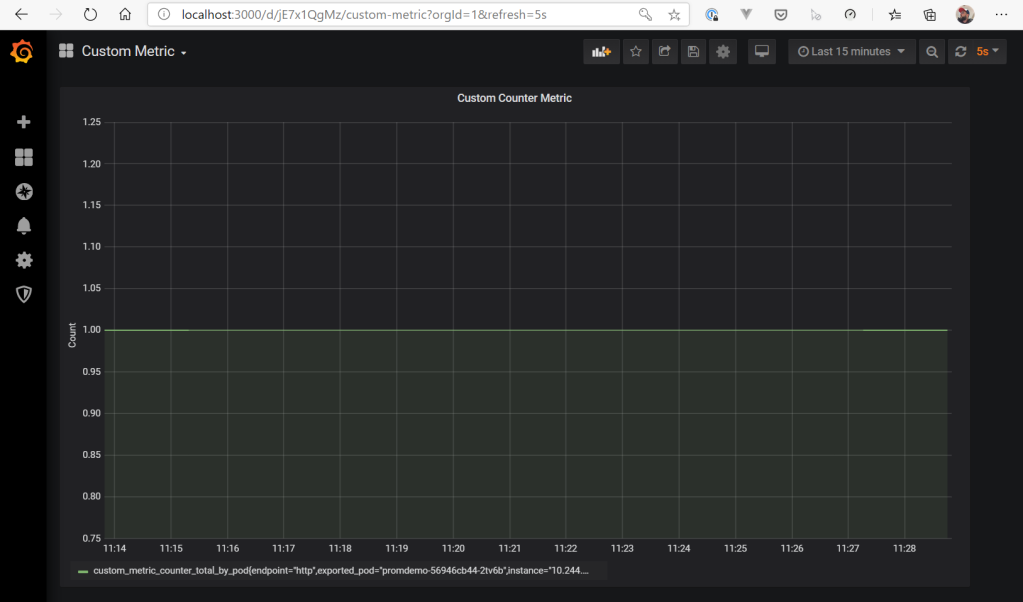Open Configuration gear icon in sidebar
1023x602 pixels.
click(x=24, y=260)
